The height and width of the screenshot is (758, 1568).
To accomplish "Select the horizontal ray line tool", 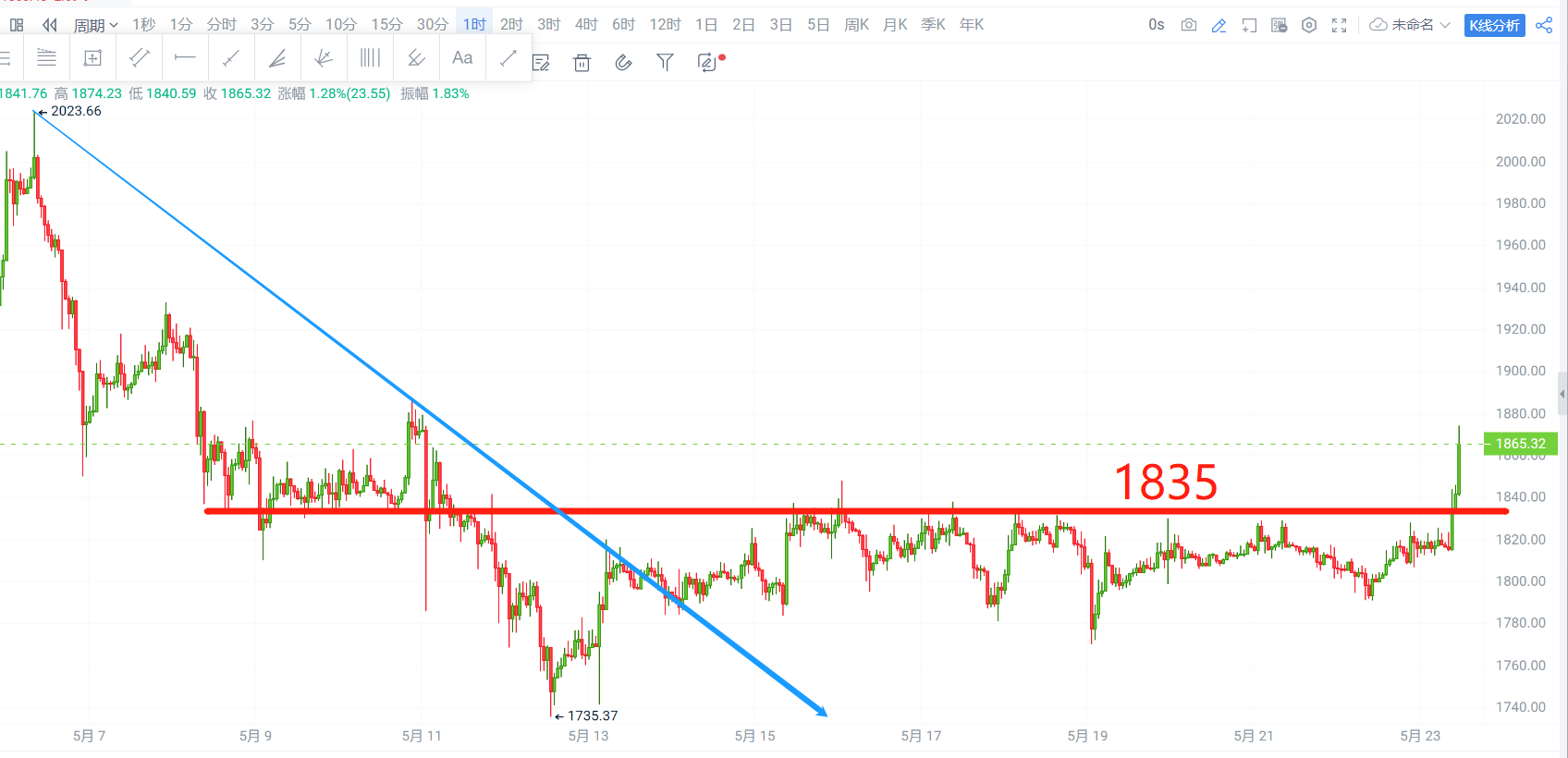I will [185, 58].
